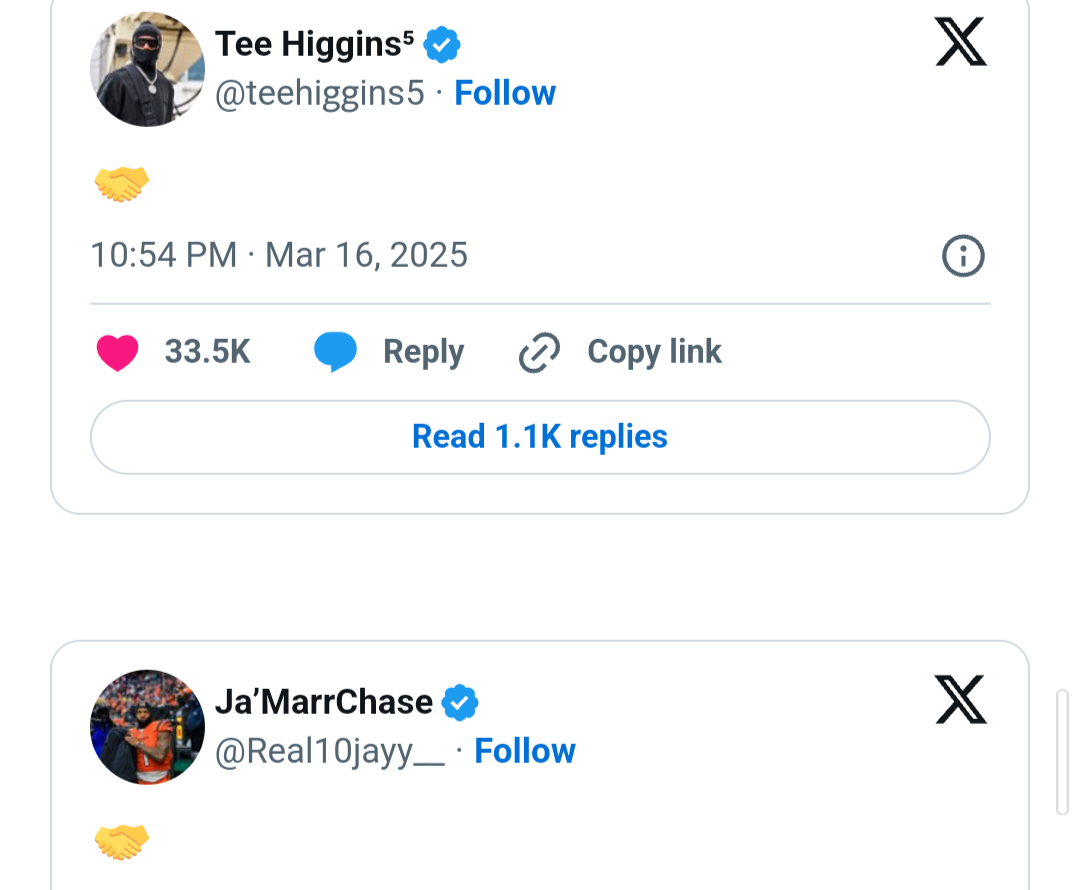Click the blue reply speech bubble icon
Screen dimensions: 1080x890
click(x=335, y=352)
